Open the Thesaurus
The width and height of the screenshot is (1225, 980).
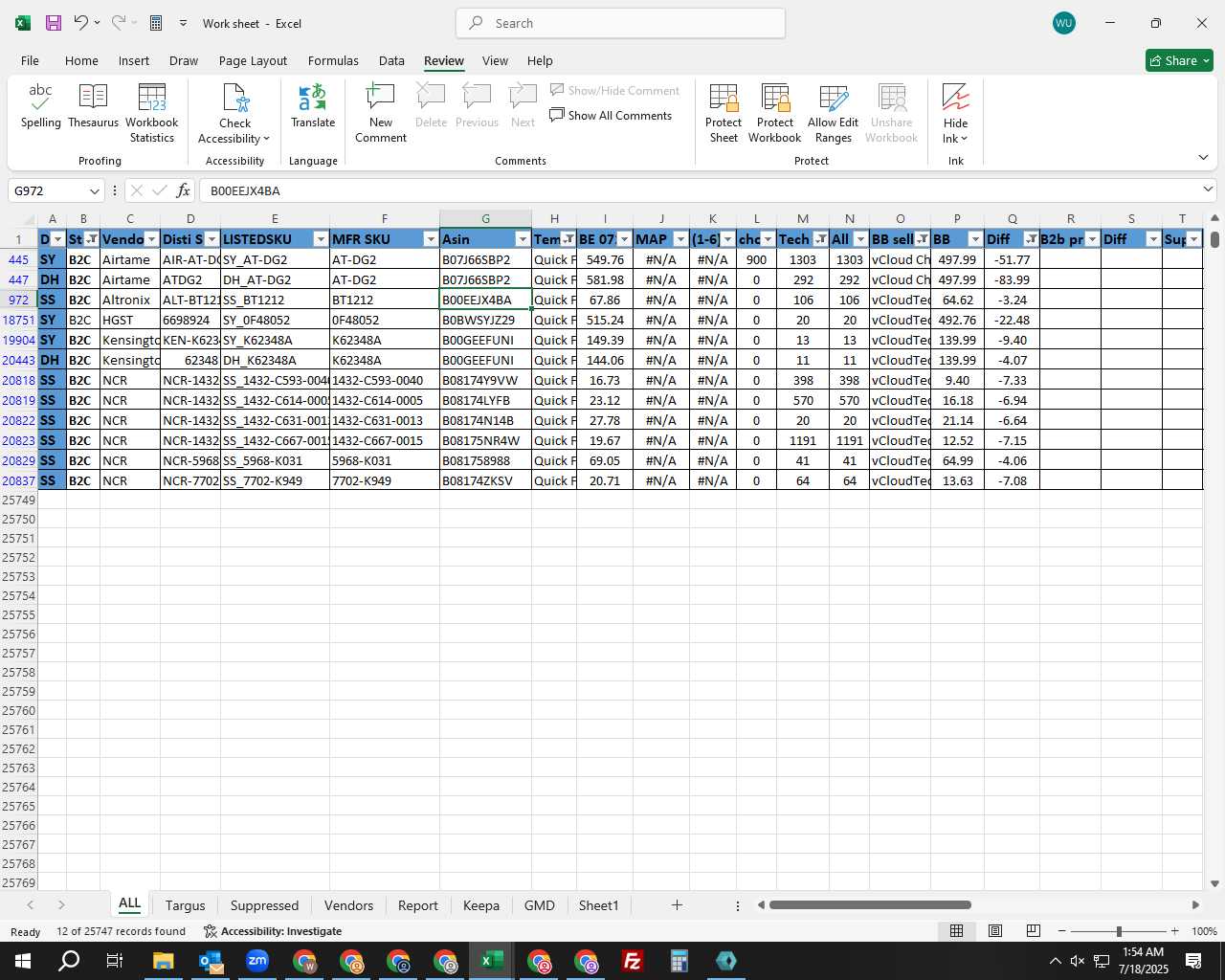point(94,106)
